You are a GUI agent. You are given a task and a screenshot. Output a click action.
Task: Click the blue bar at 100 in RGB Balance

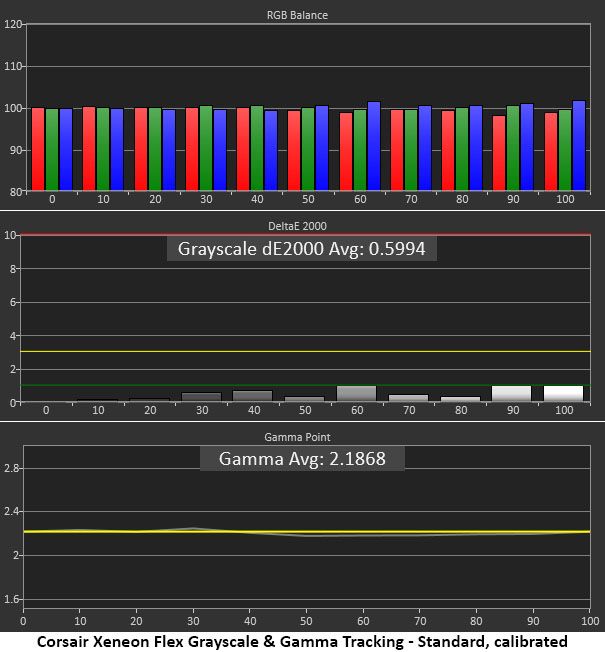coord(579,146)
